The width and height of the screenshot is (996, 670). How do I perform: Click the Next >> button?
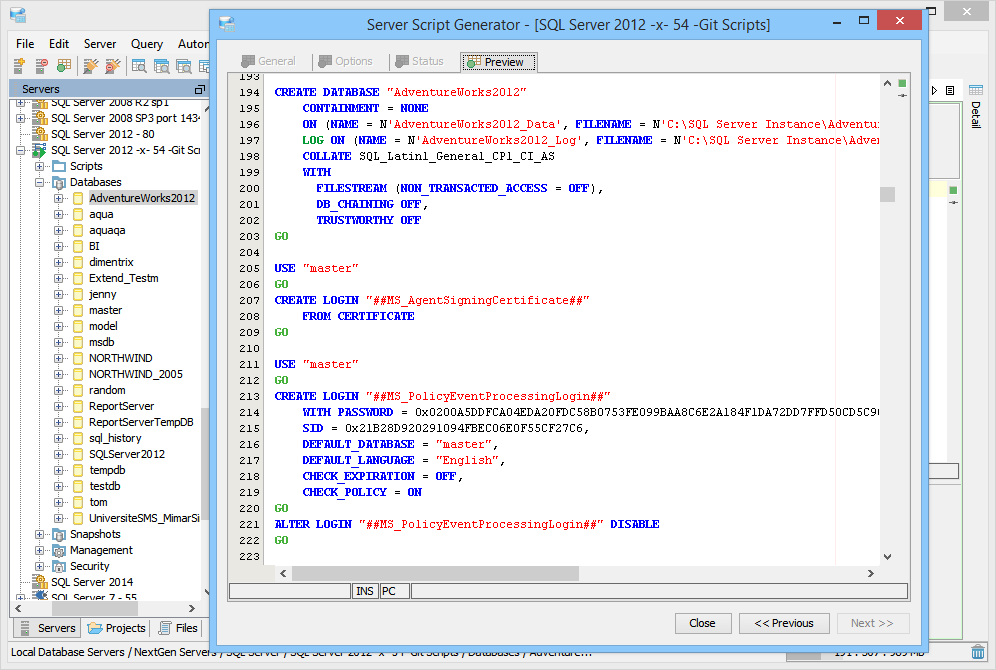tap(873, 623)
